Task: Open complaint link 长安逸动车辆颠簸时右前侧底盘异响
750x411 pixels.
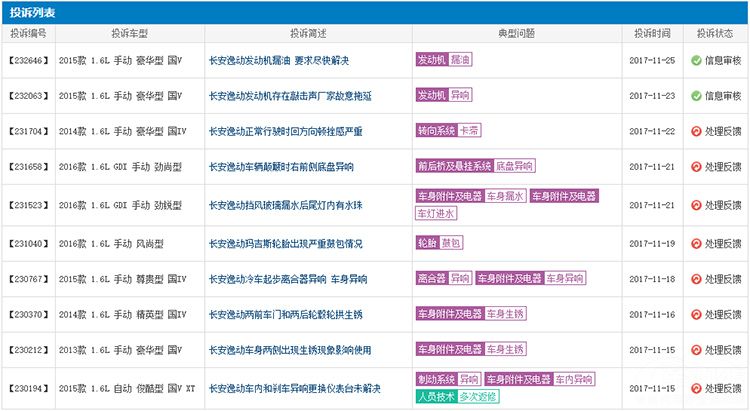Action: tap(281, 167)
